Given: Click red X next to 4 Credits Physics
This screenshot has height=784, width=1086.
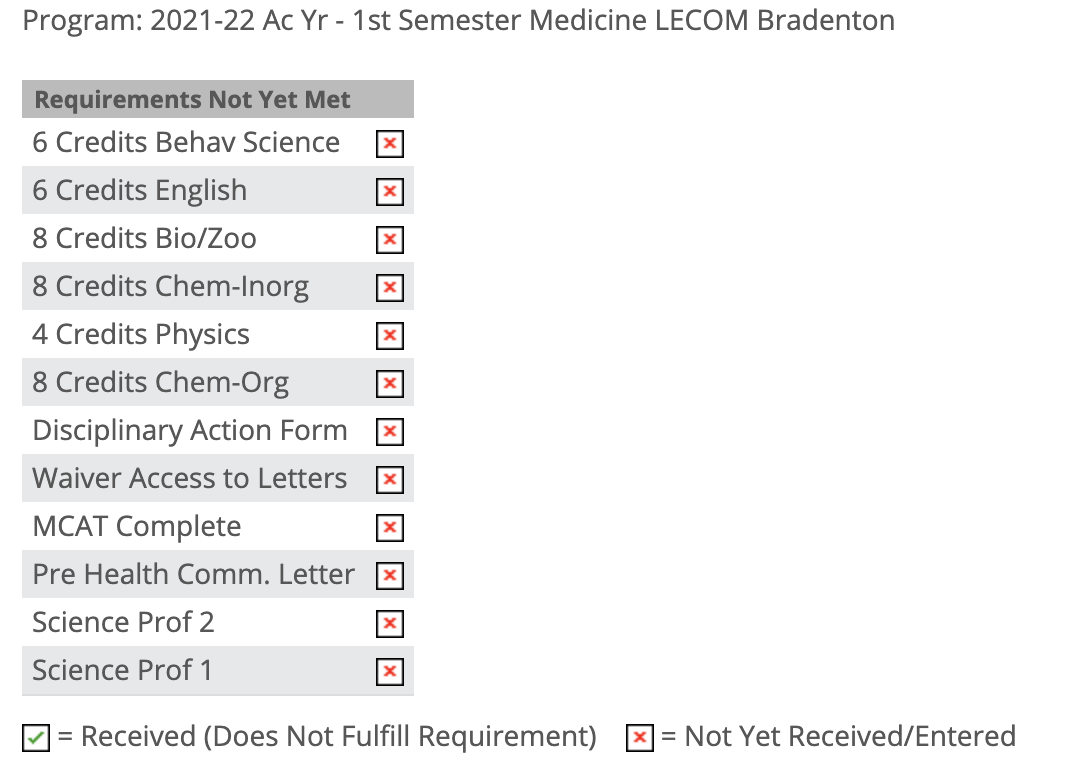Looking at the screenshot, I should tap(390, 335).
